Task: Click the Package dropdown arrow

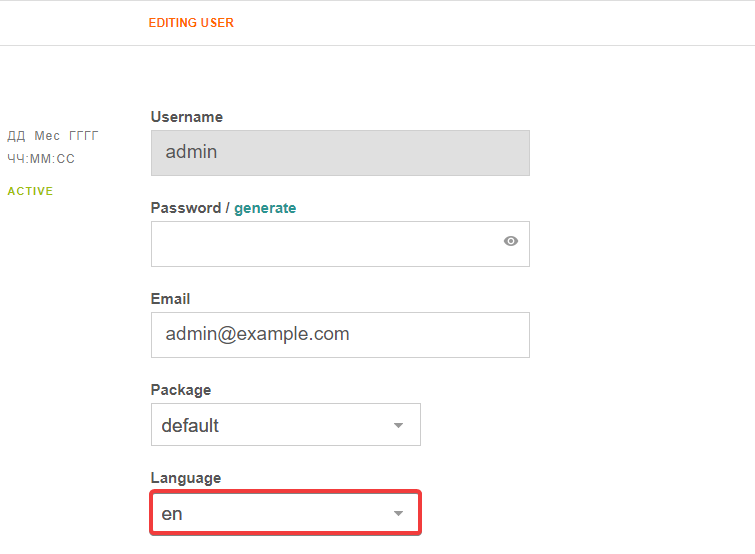Action: point(398,425)
